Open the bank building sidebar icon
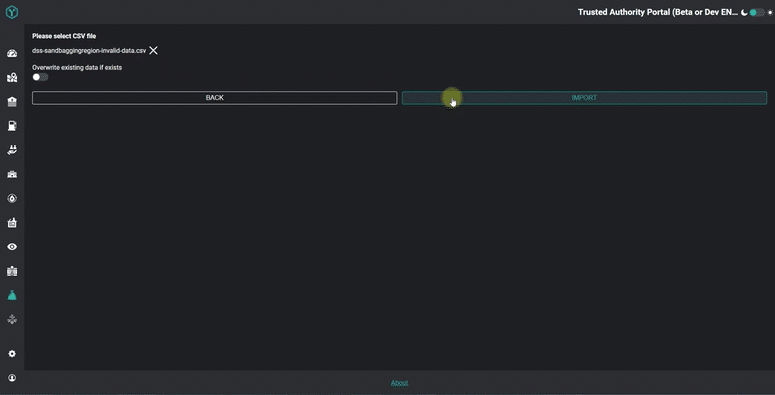This screenshot has height=395, width=775. [x=12, y=102]
